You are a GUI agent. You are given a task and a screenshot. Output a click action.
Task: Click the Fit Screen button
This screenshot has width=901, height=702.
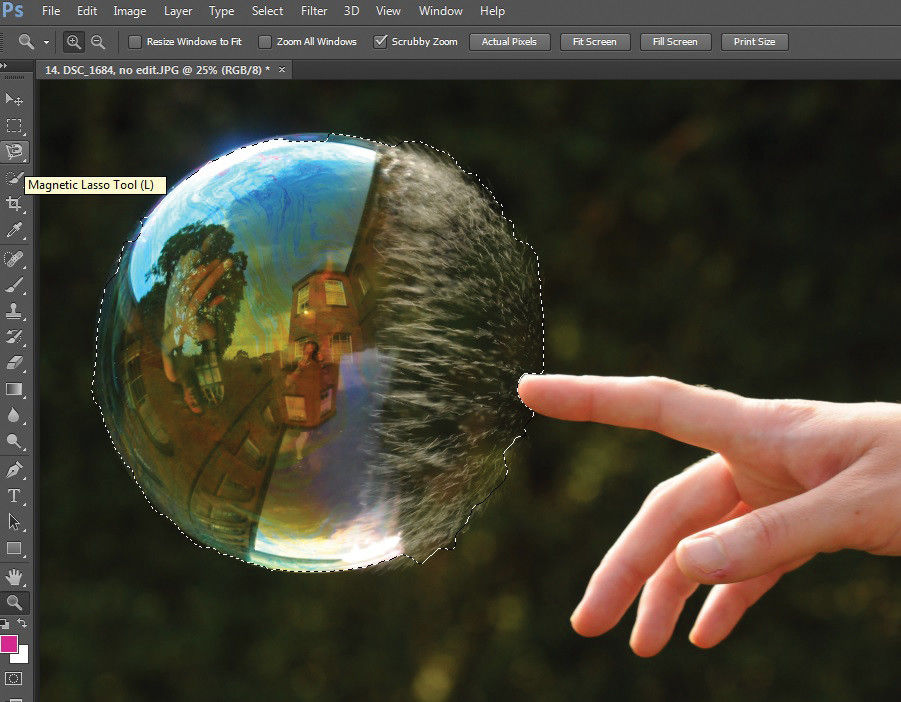[595, 42]
